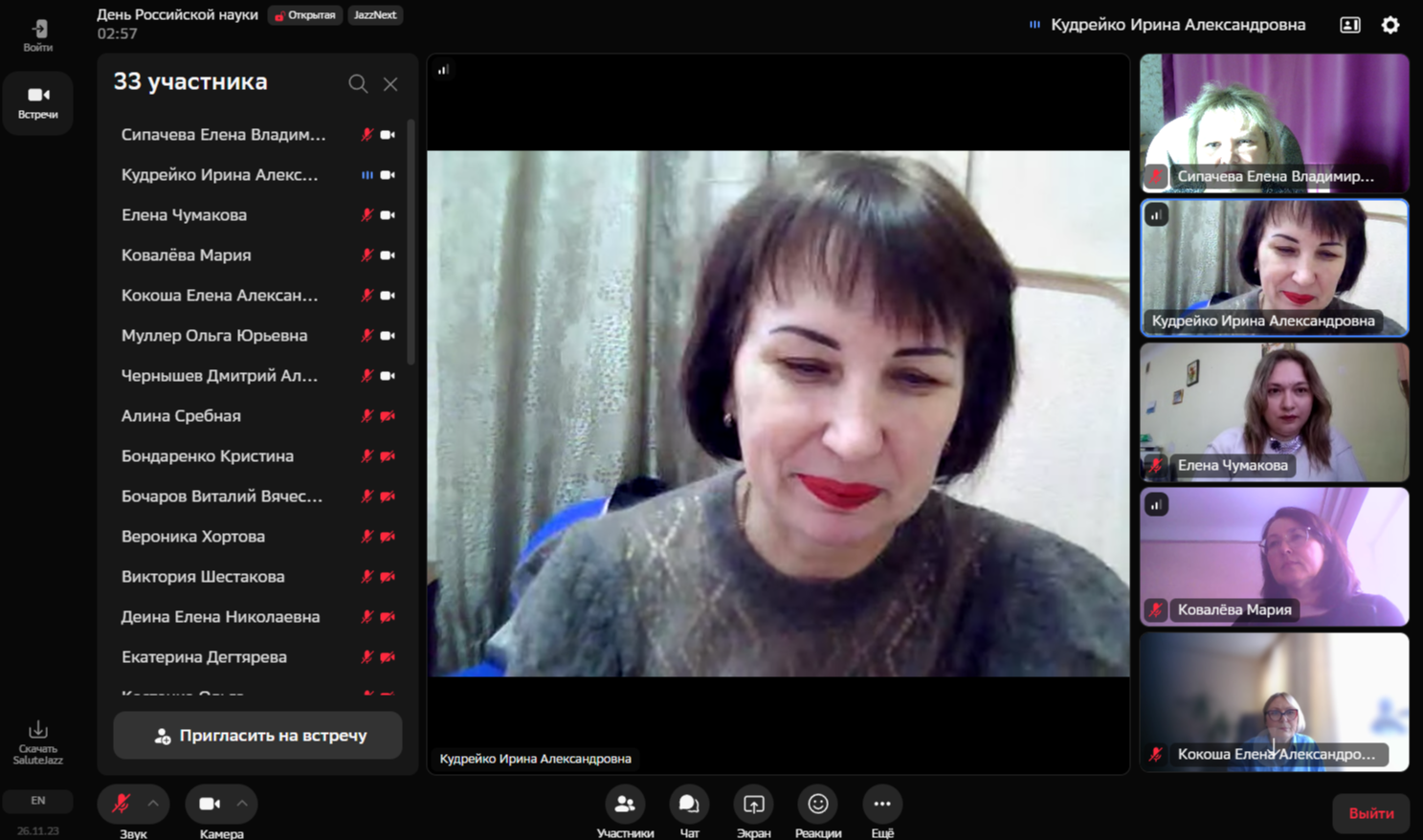Expand camera options arrow next to Камера
1423x840 pixels.
242,805
